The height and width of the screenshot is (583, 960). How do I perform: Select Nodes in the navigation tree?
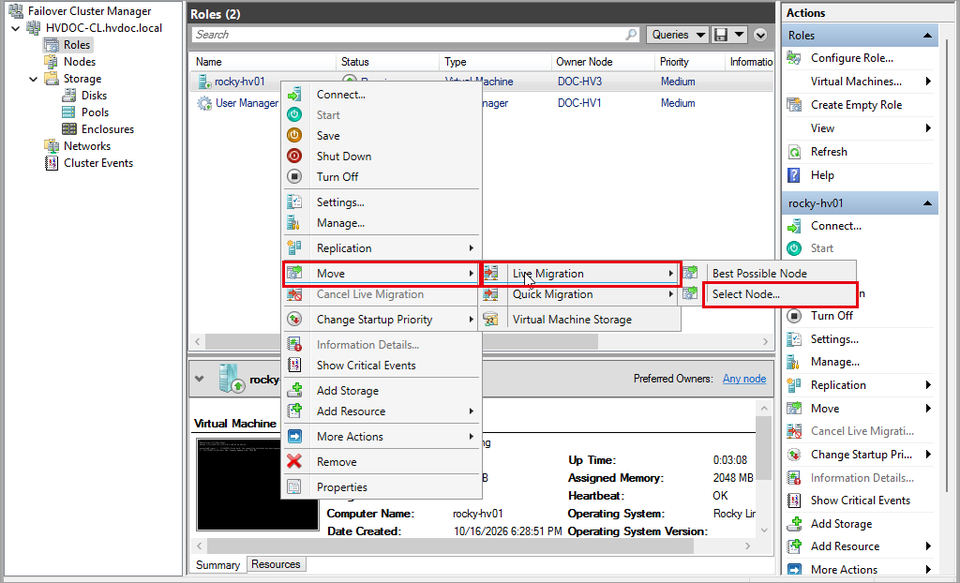click(80, 62)
